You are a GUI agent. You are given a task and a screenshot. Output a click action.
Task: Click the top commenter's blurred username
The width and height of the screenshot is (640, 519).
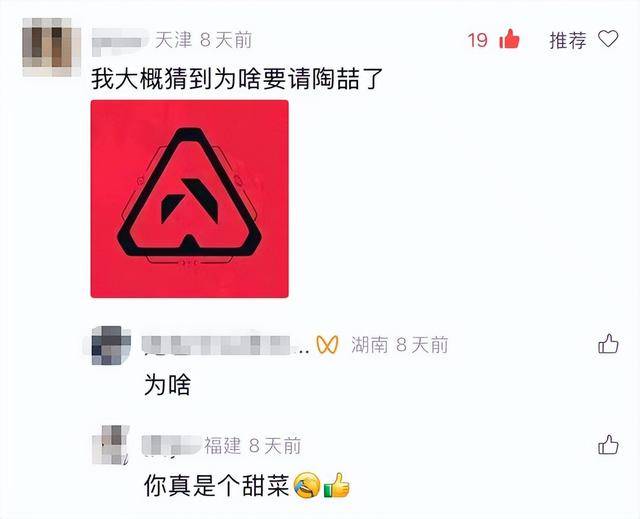[120, 41]
